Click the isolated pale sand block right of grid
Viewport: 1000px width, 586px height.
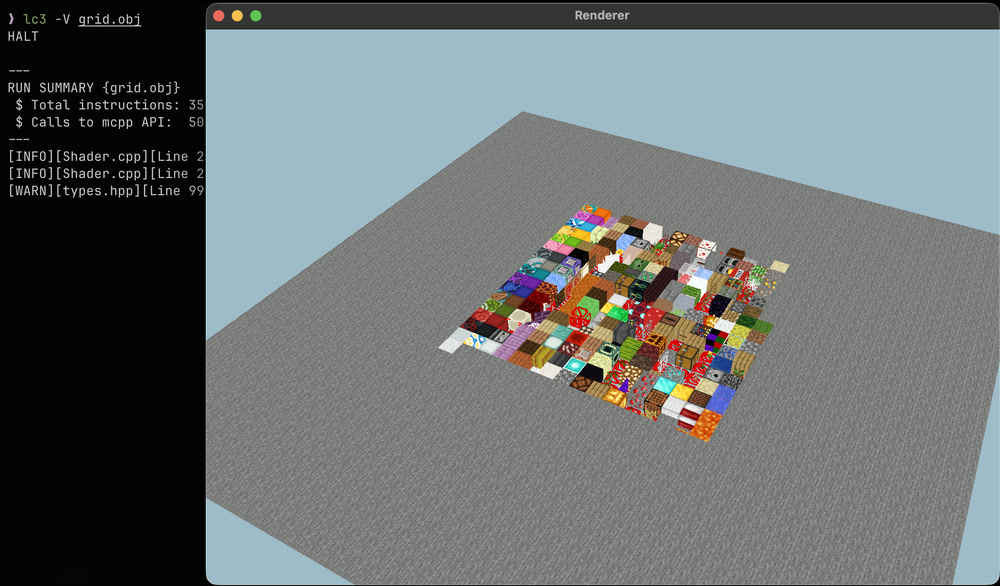click(779, 267)
